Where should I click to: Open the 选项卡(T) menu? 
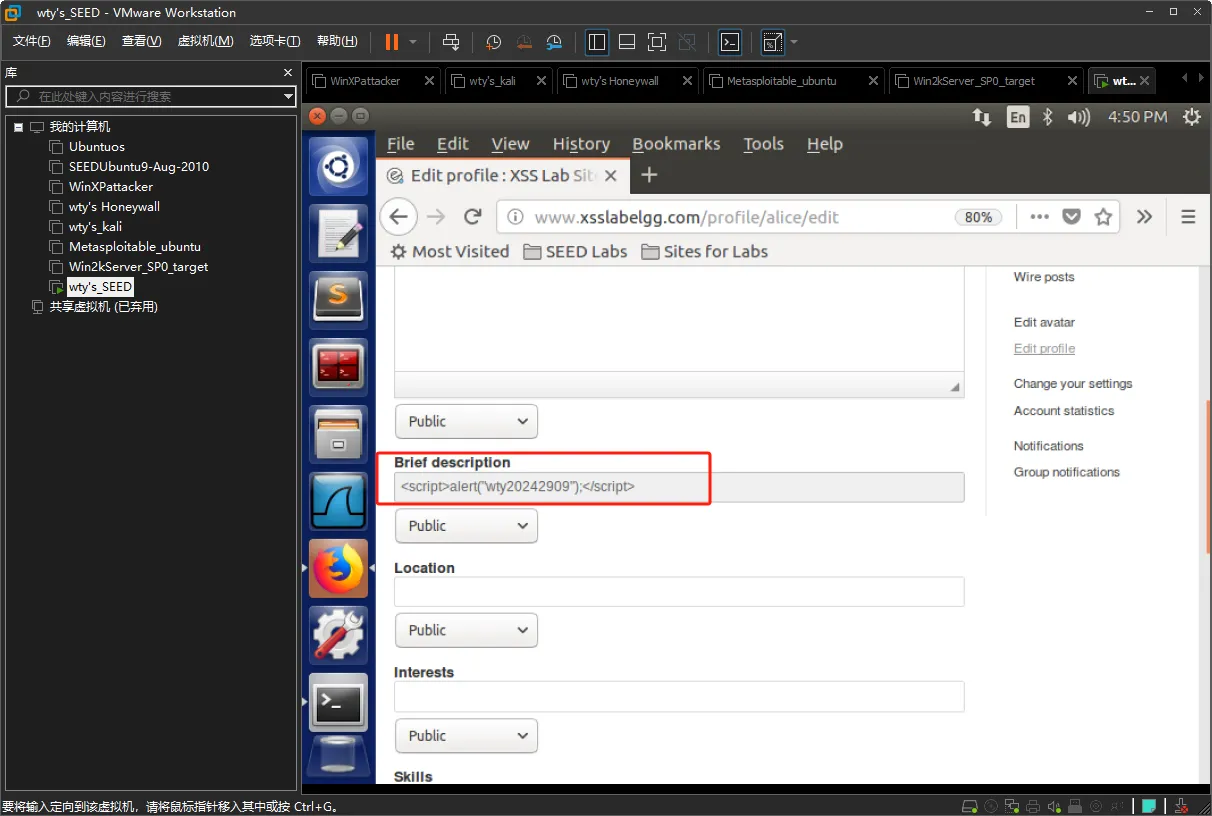click(x=275, y=41)
